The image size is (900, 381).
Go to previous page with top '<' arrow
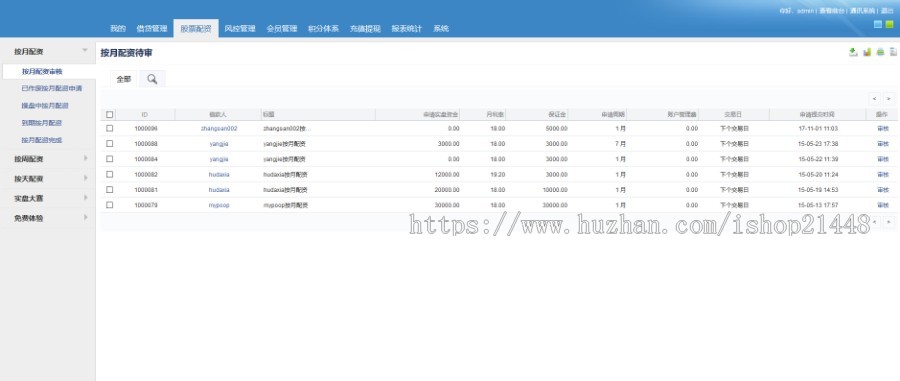tap(874, 99)
